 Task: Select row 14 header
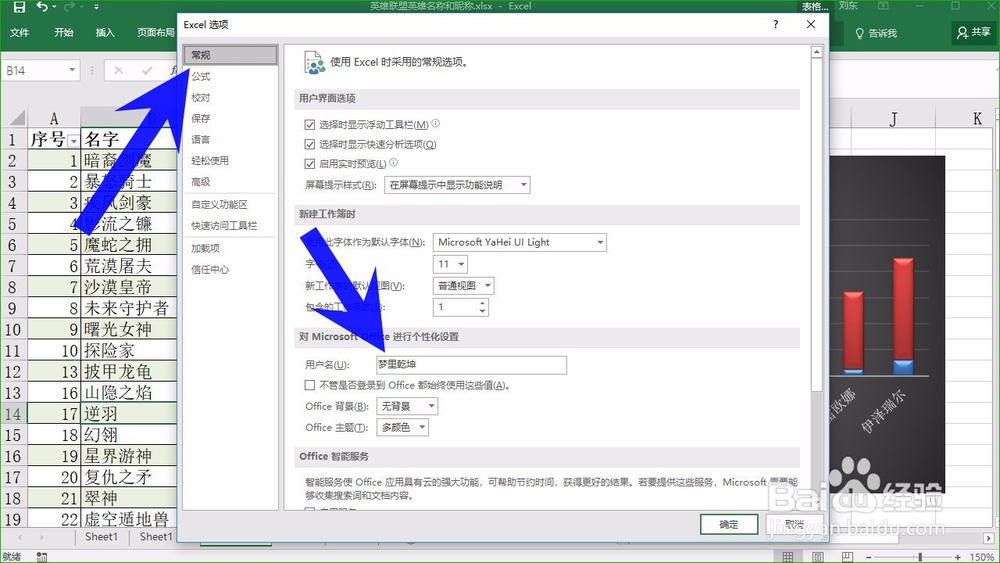[13, 414]
